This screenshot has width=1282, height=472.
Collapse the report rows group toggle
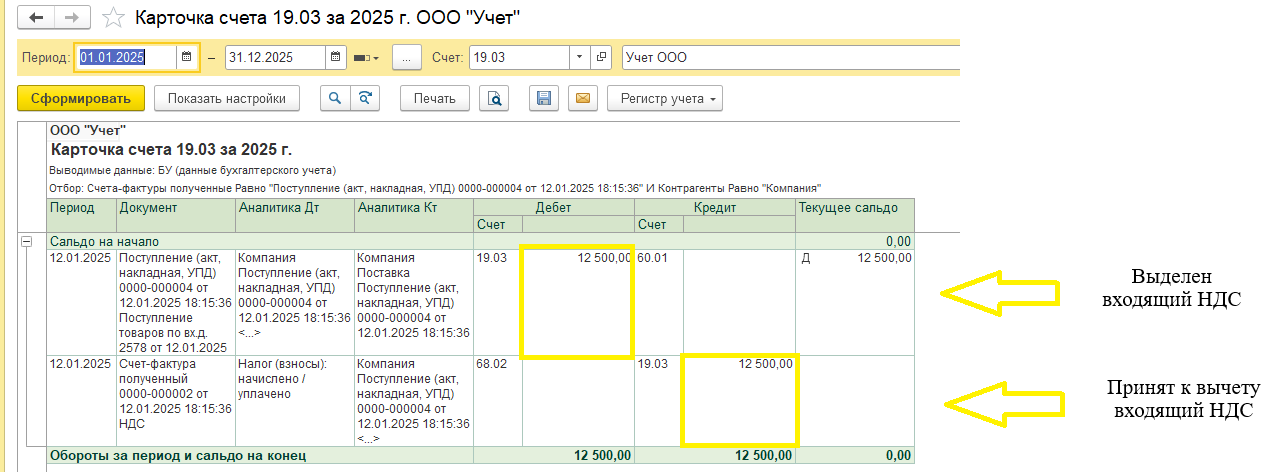coord(27,241)
